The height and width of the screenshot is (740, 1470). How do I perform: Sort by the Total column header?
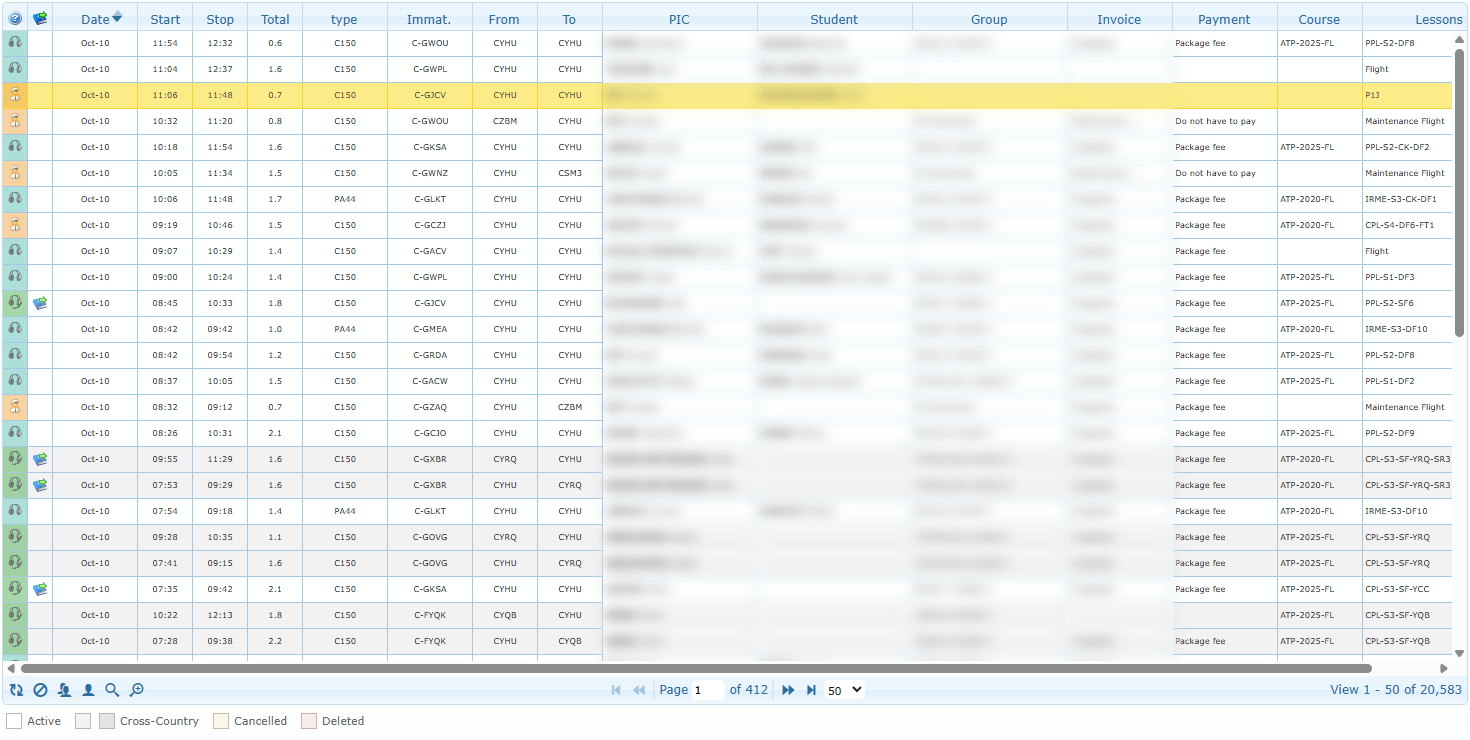coord(275,19)
